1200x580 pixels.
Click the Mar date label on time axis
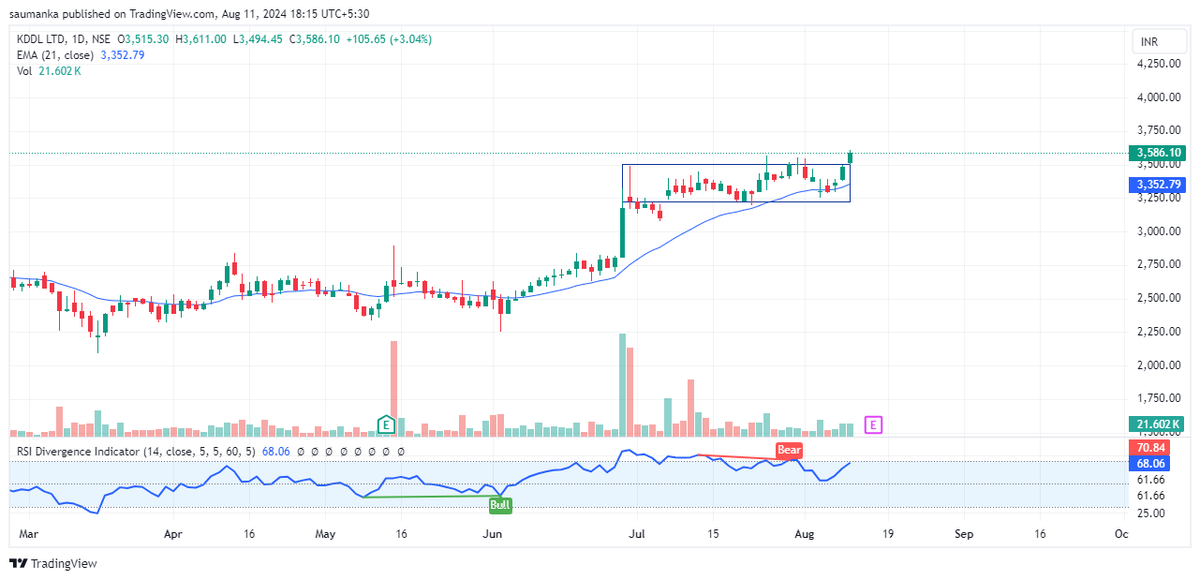tap(28, 535)
